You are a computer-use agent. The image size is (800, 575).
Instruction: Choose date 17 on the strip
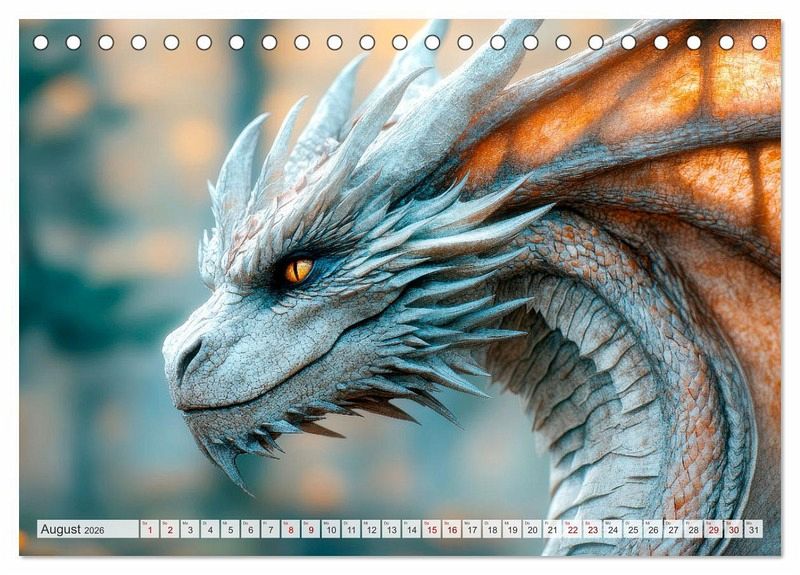coord(472,529)
